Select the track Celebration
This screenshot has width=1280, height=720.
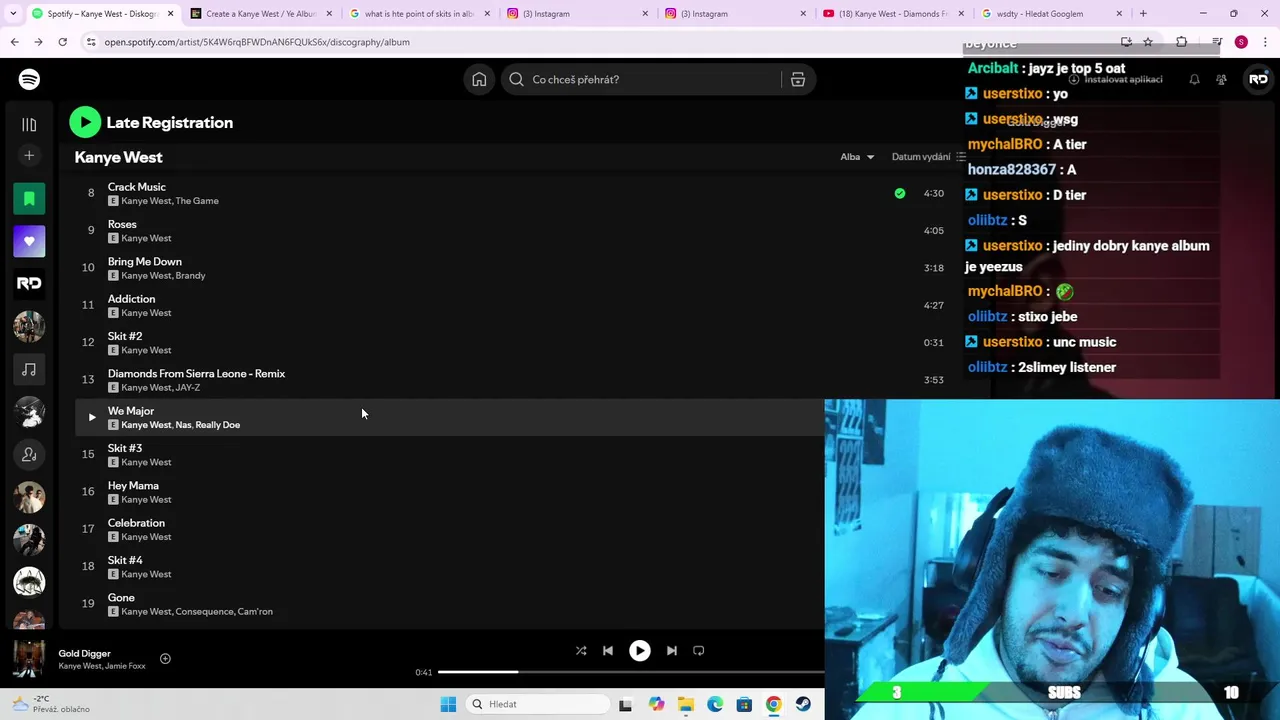click(136, 523)
